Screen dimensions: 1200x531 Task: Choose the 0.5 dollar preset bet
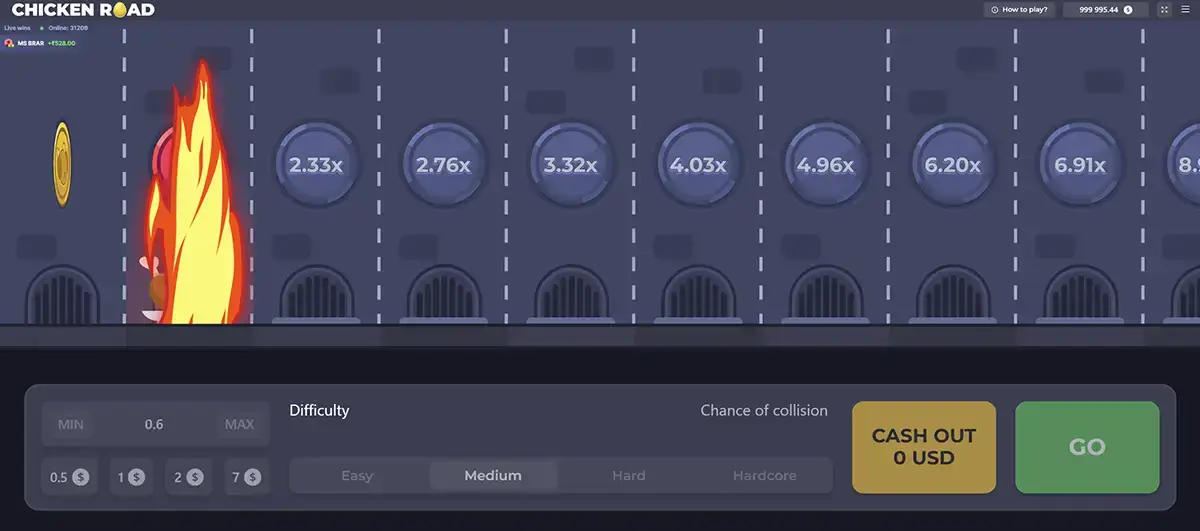click(x=69, y=477)
